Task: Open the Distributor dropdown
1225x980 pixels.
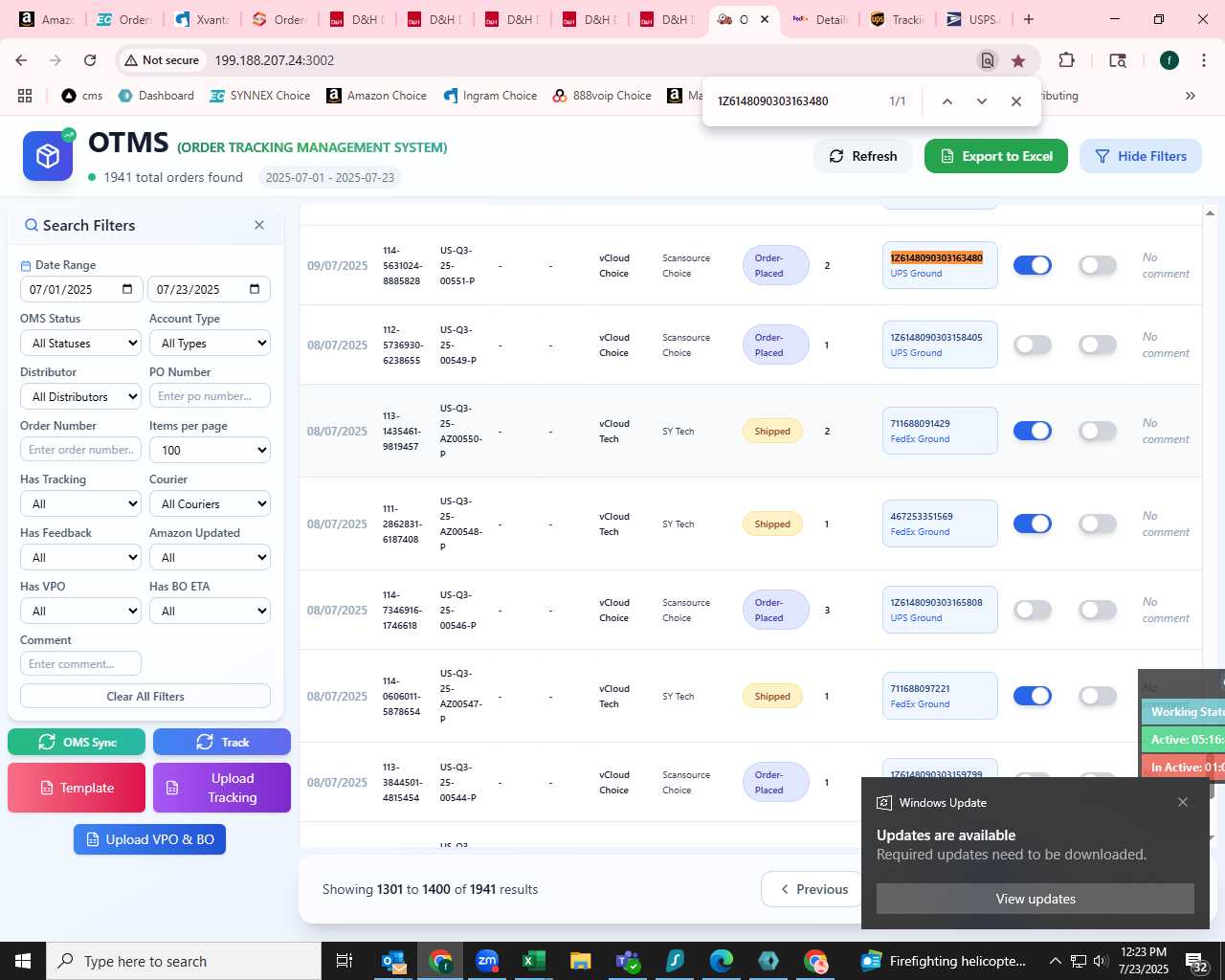Action: click(80, 396)
